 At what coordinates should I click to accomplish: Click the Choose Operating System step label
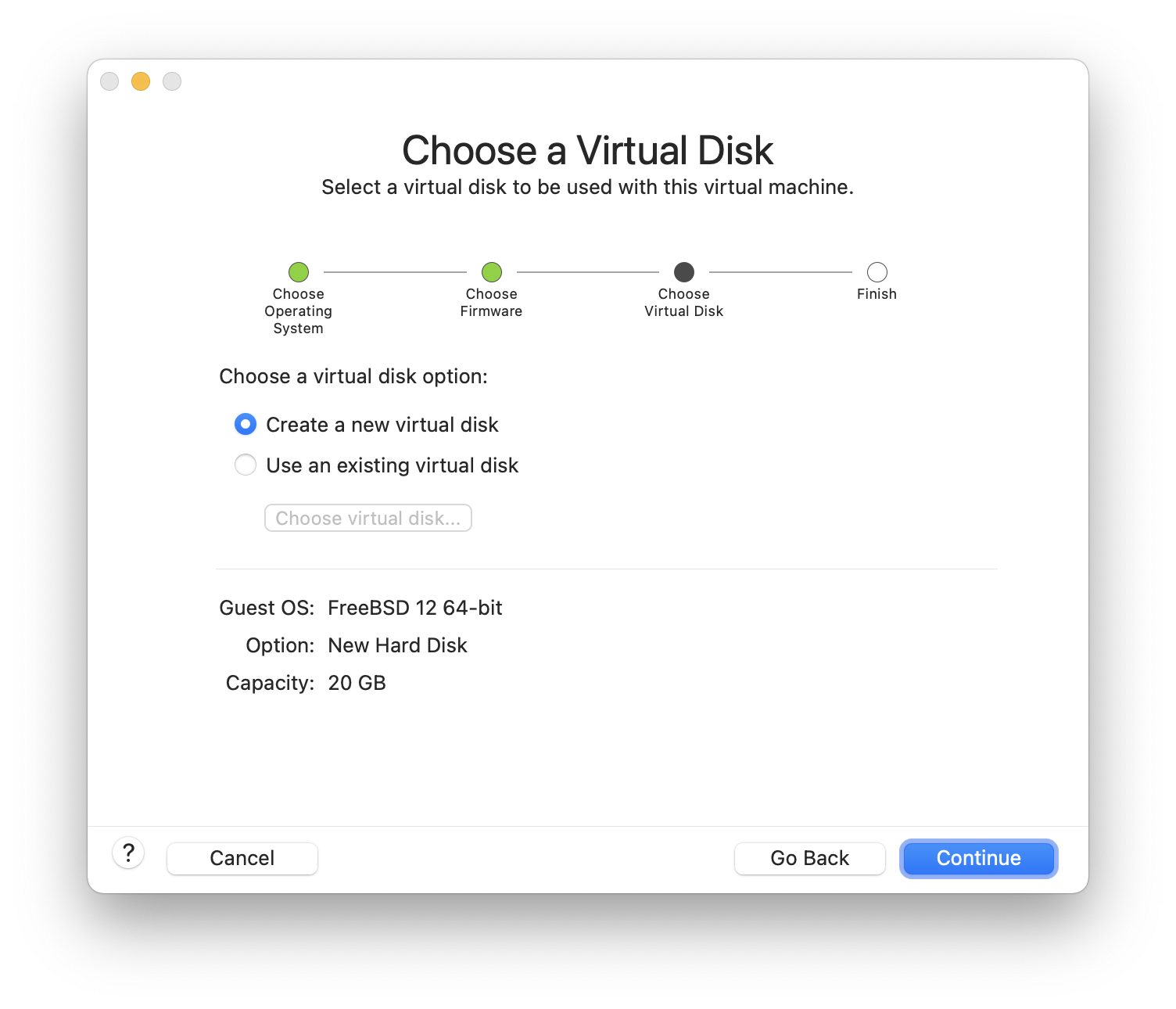pyautogui.click(x=299, y=311)
